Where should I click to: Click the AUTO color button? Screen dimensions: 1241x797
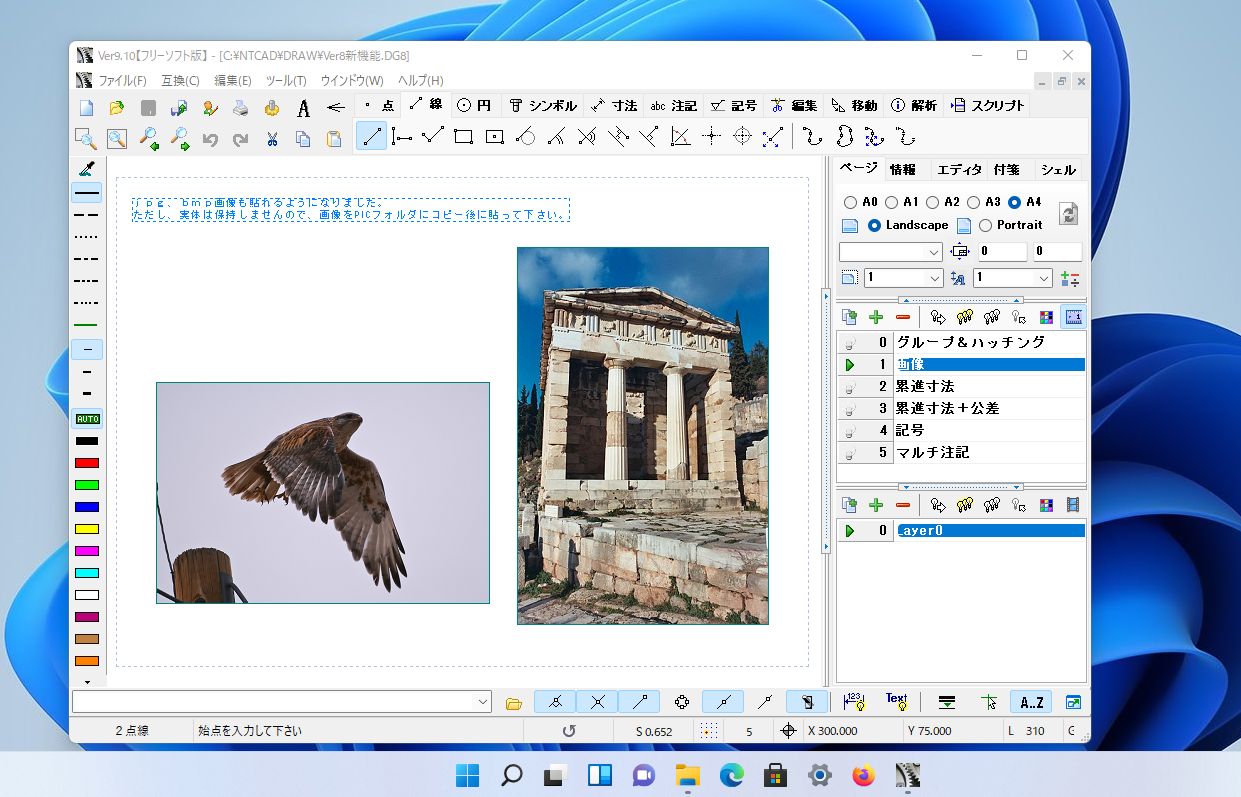[x=87, y=419]
